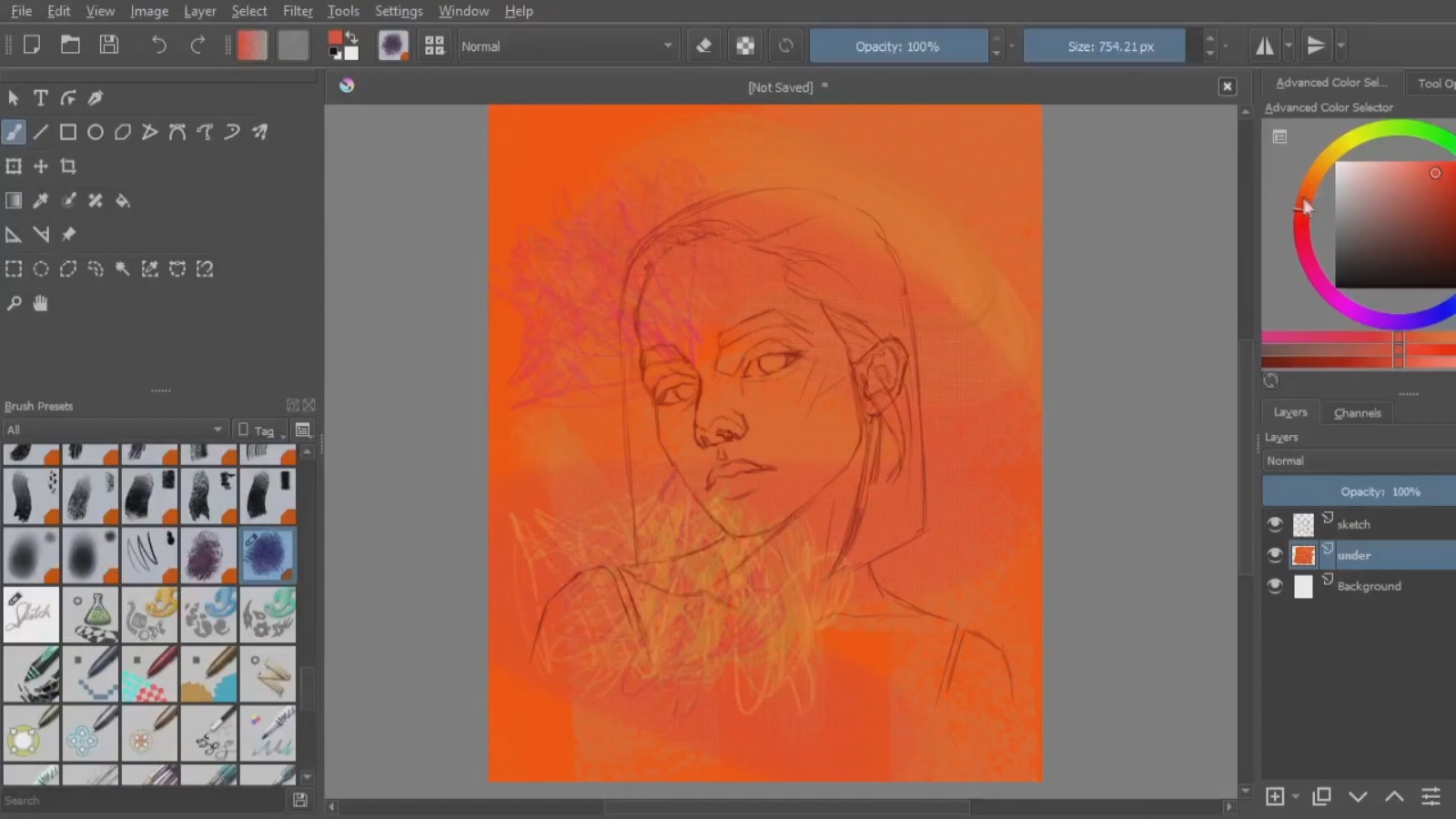
Task: Undo the last action
Action: click(x=159, y=45)
